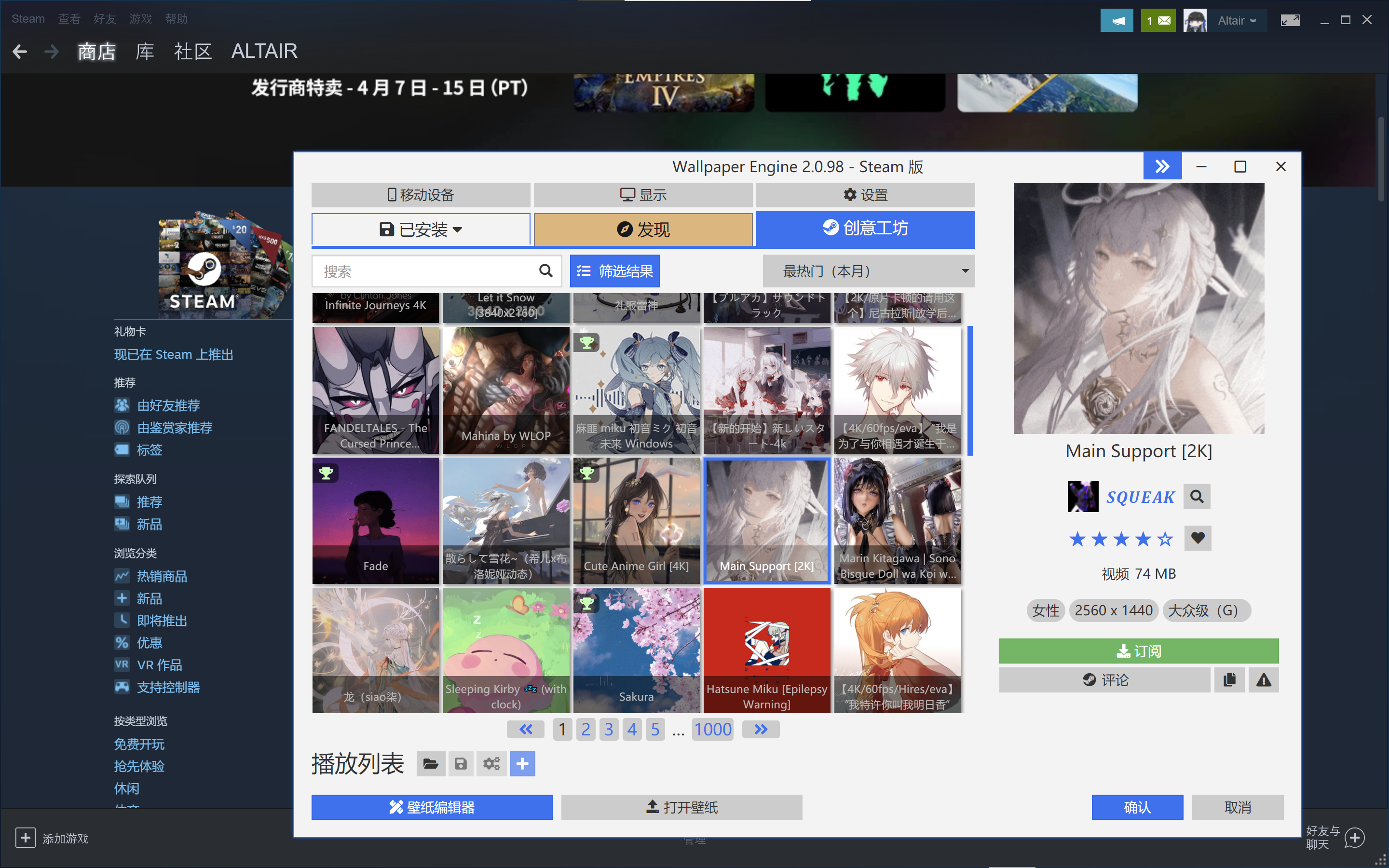Go to Steam 社区 (Community)

[x=193, y=52]
